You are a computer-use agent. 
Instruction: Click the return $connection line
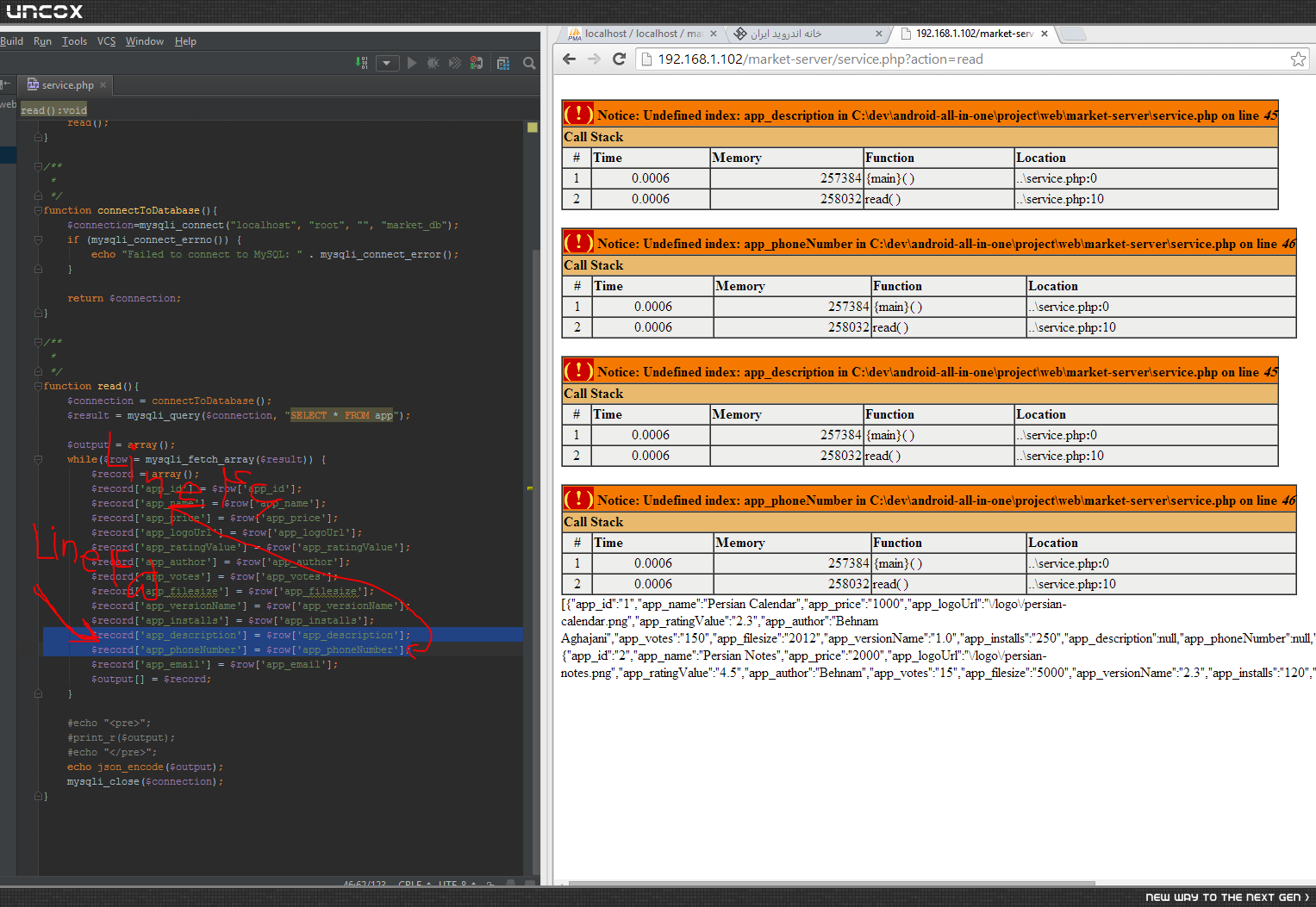(x=124, y=298)
